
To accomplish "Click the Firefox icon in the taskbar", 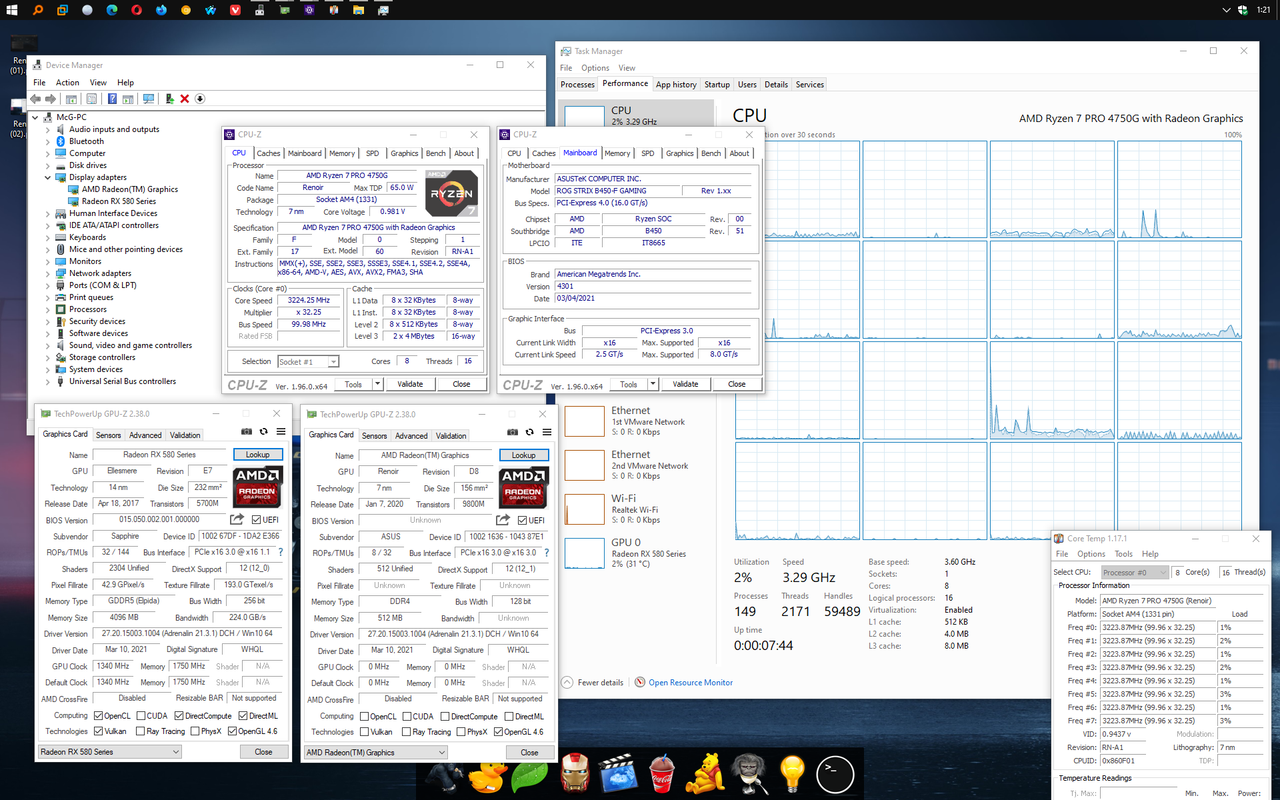I will click(161, 9).
